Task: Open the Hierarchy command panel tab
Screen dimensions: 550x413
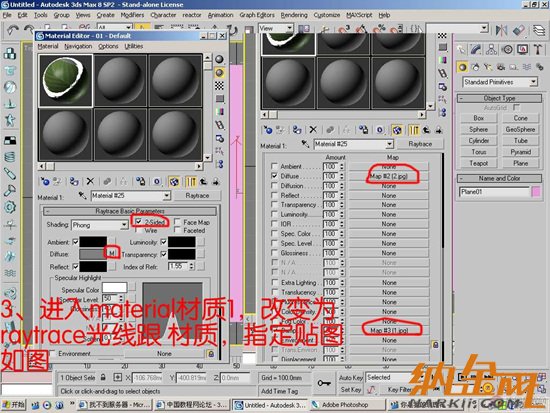Action: tap(491, 49)
